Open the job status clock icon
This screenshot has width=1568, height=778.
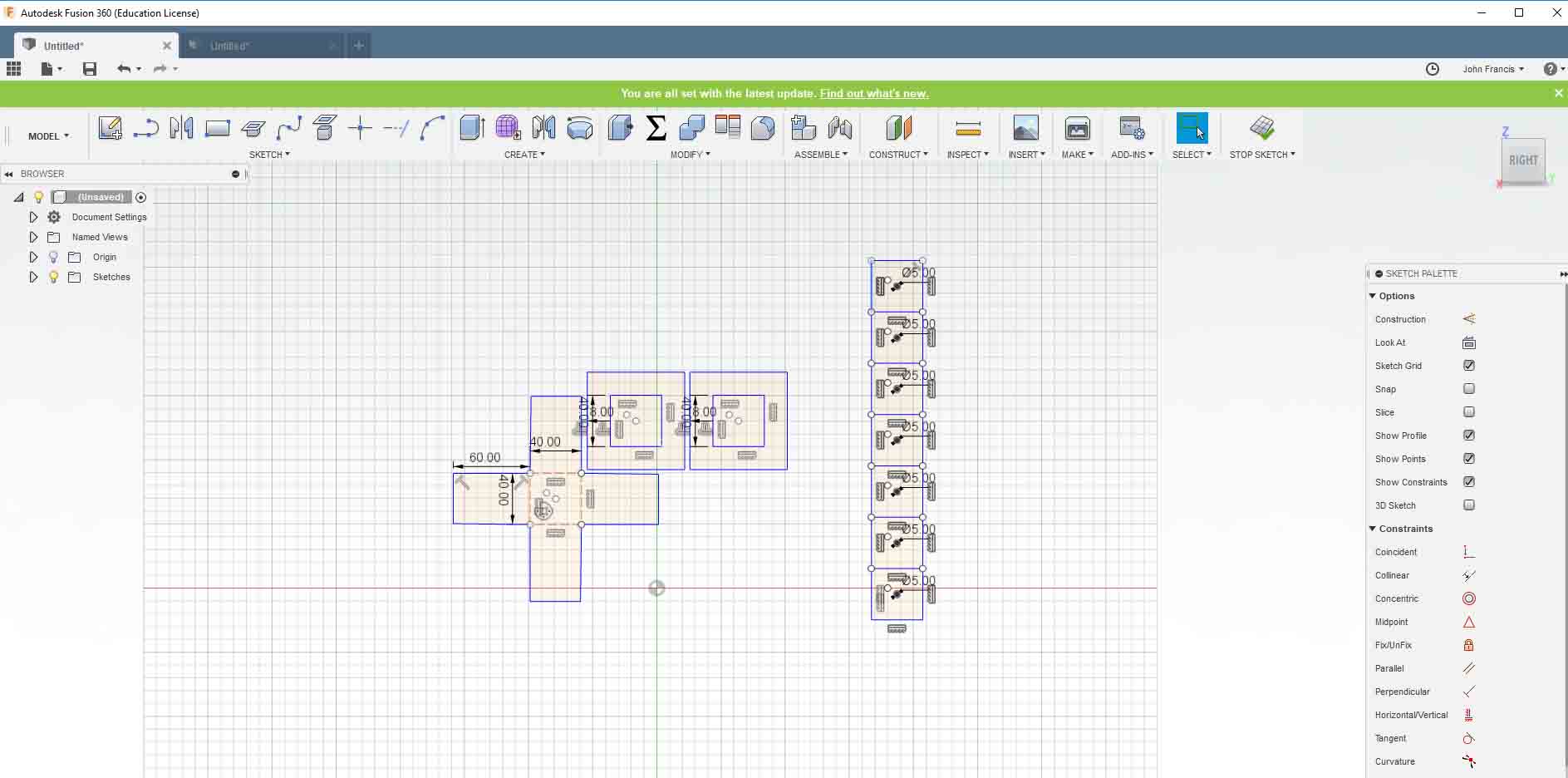pyautogui.click(x=1433, y=69)
